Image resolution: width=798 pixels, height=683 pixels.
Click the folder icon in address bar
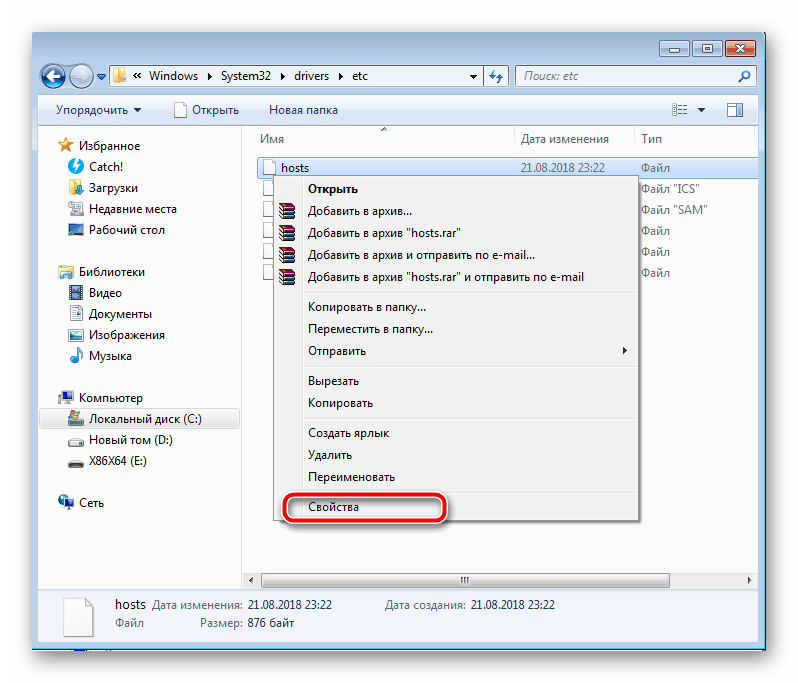tap(119, 76)
